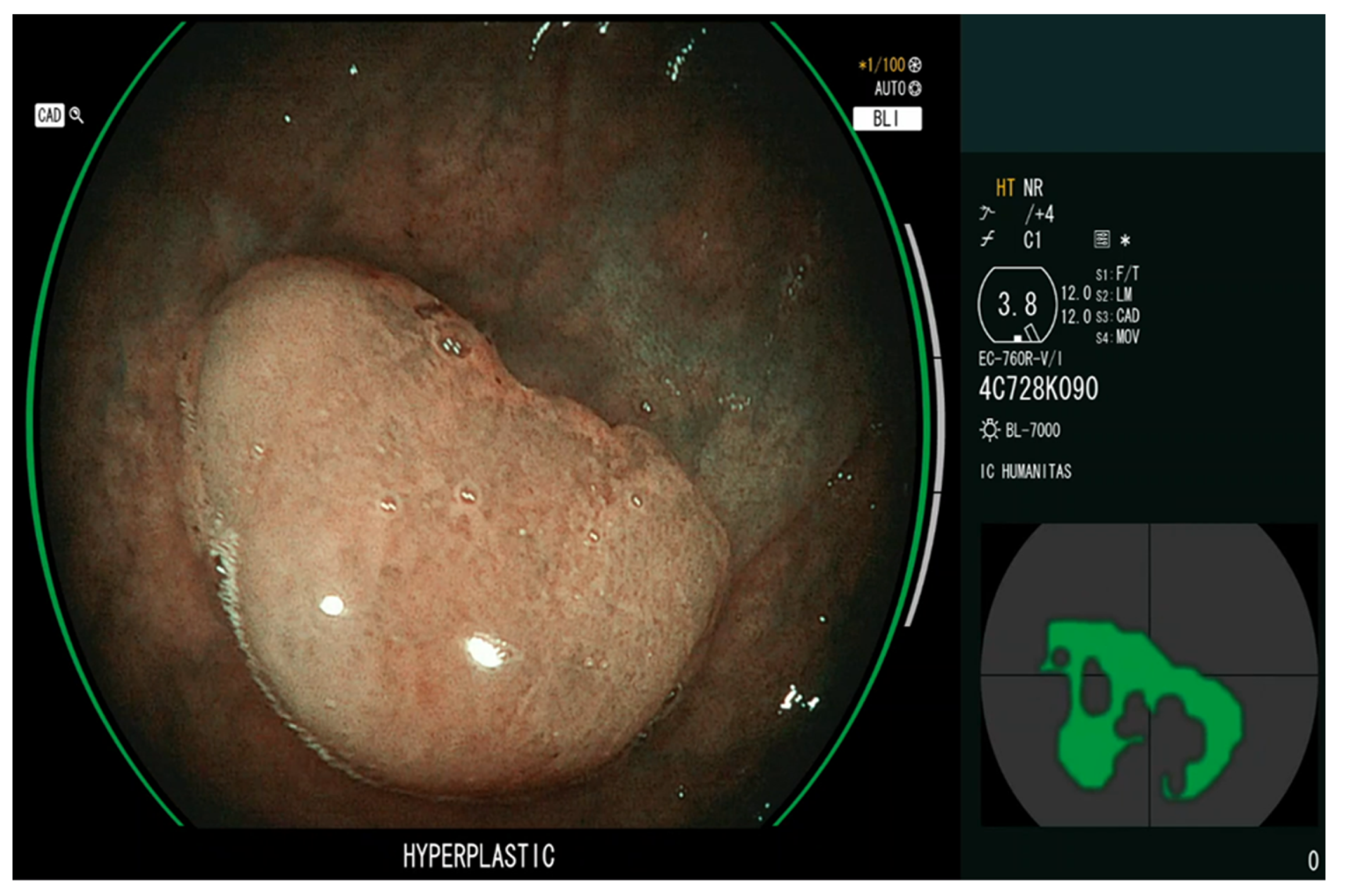Select the S4: MOV switch assignment

point(1117,337)
